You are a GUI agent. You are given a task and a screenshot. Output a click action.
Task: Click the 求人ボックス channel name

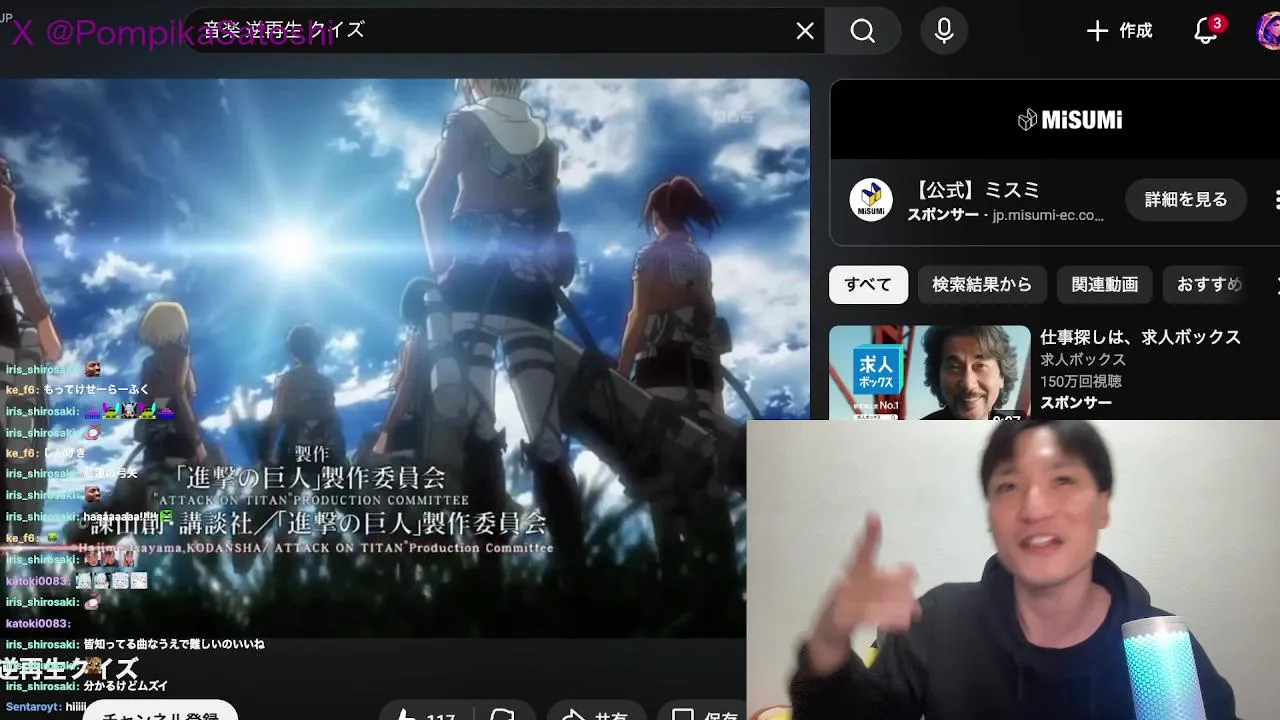1083,360
